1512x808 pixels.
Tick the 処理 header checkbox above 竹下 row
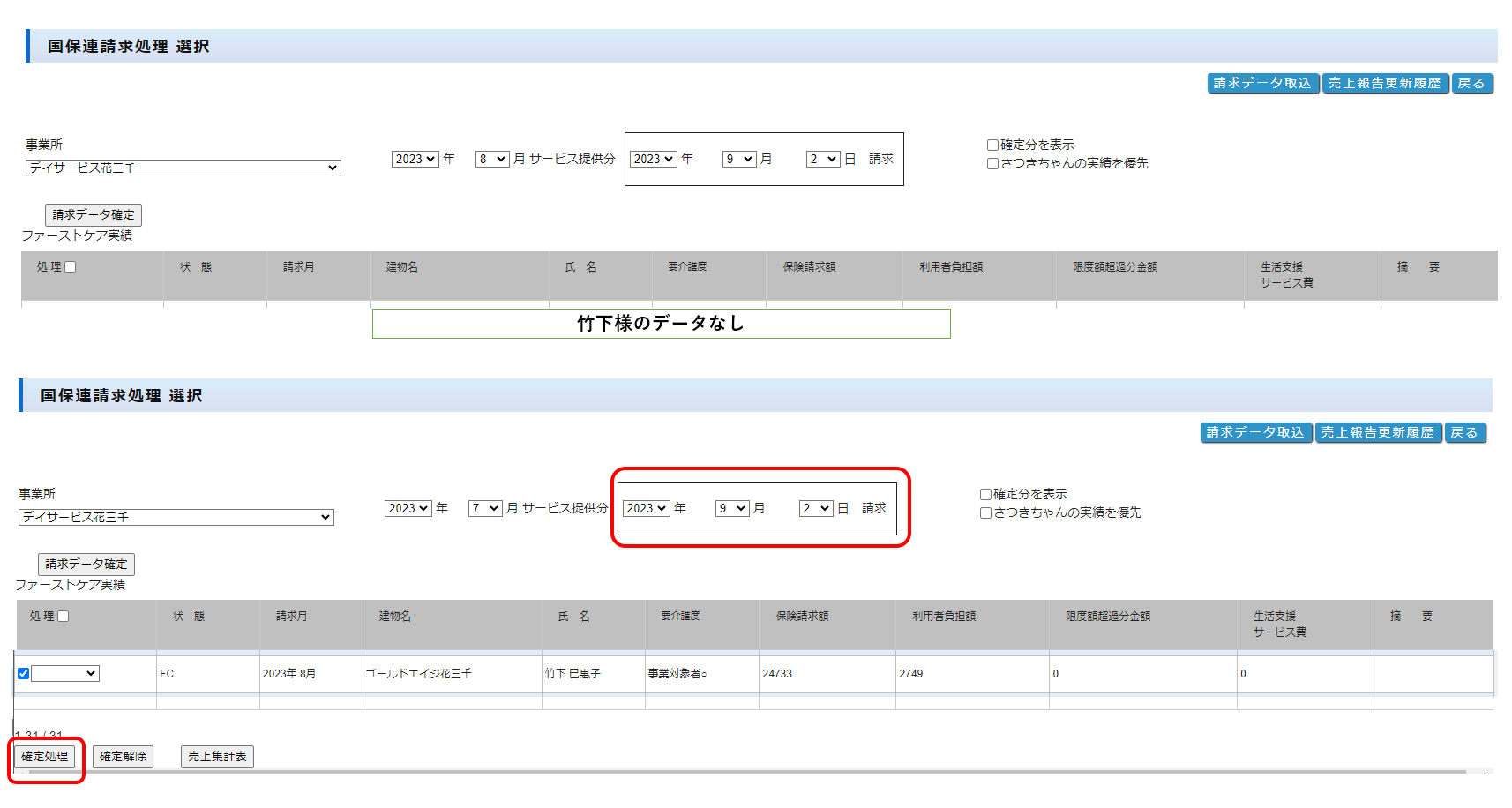click(x=64, y=617)
